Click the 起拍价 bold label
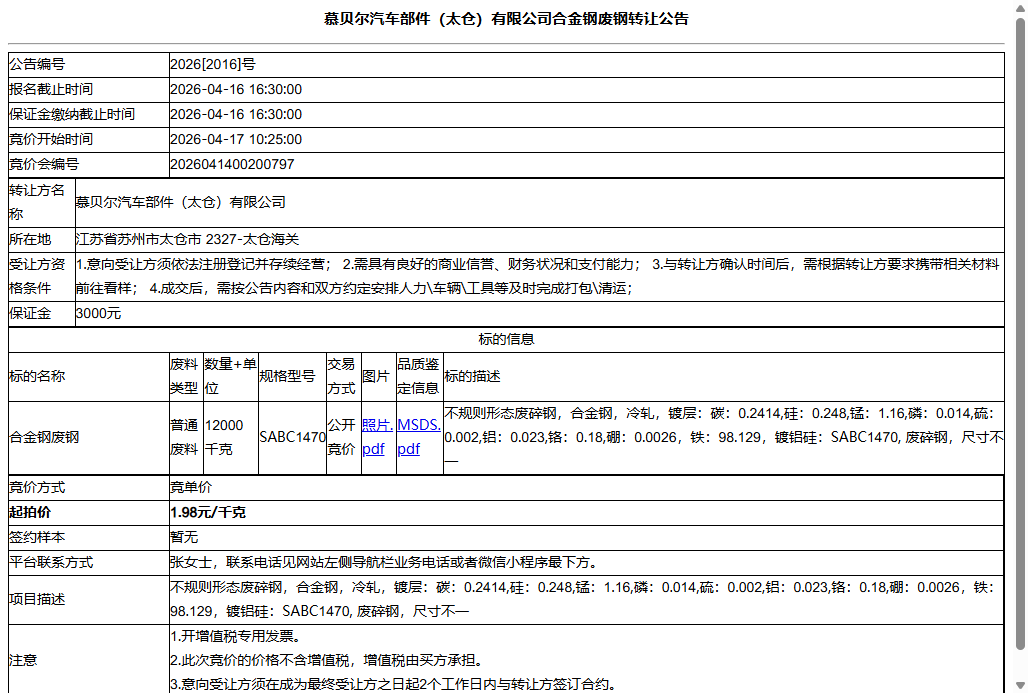The width and height of the screenshot is (1028, 693). (30, 512)
